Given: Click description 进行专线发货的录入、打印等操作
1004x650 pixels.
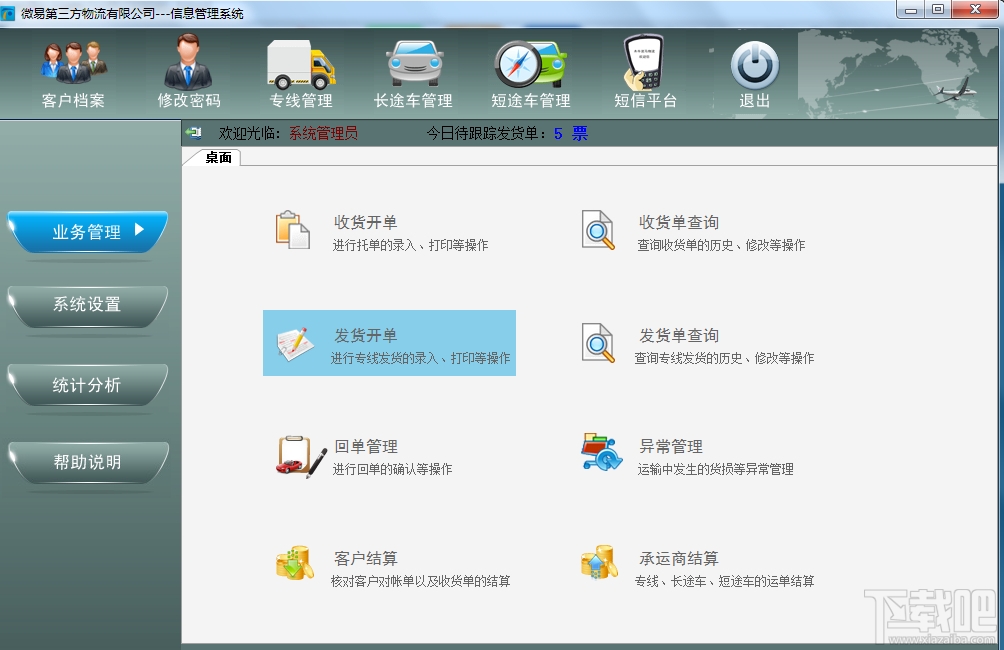Looking at the screenshot, I should point(421,358).
